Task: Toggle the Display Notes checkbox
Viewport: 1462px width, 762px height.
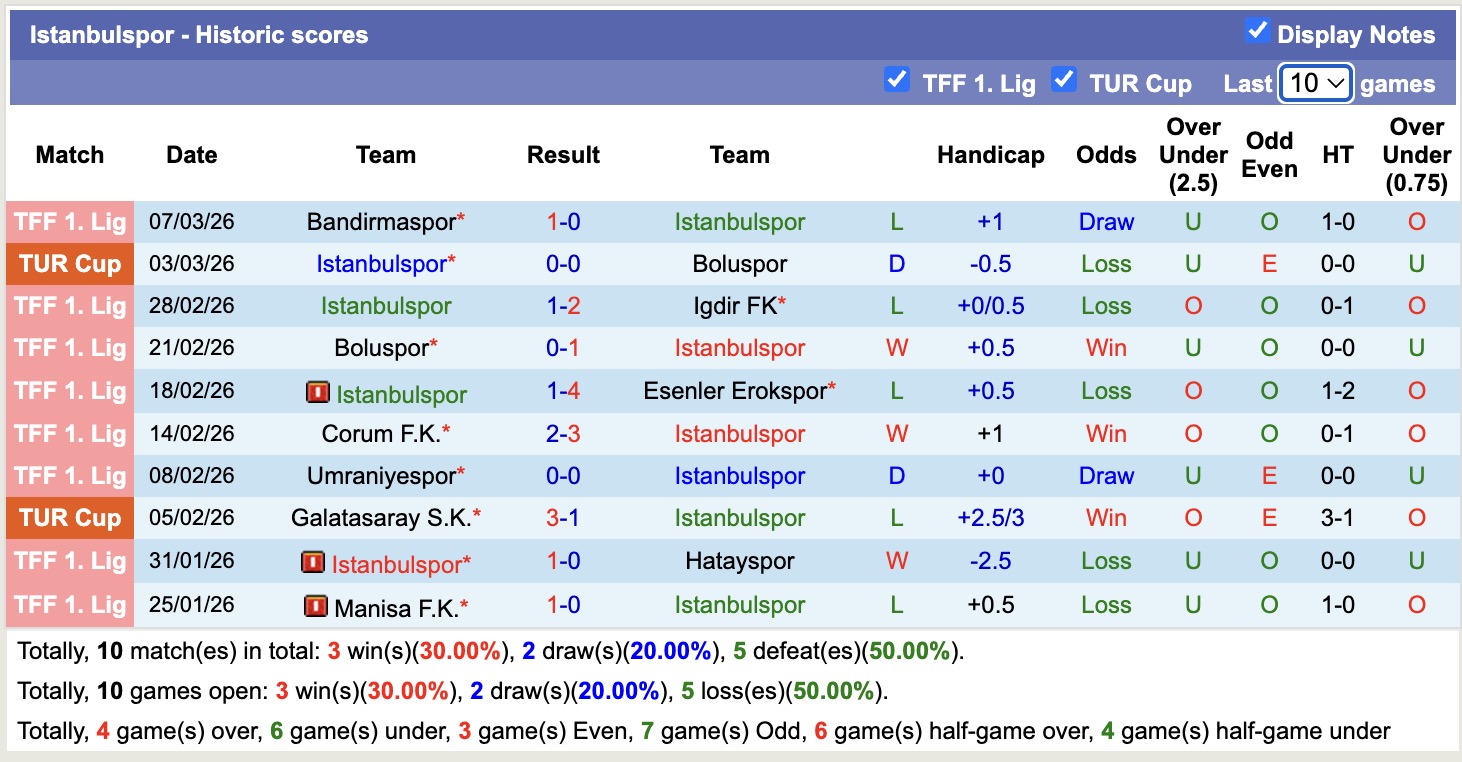Action: coord(1257,32)
